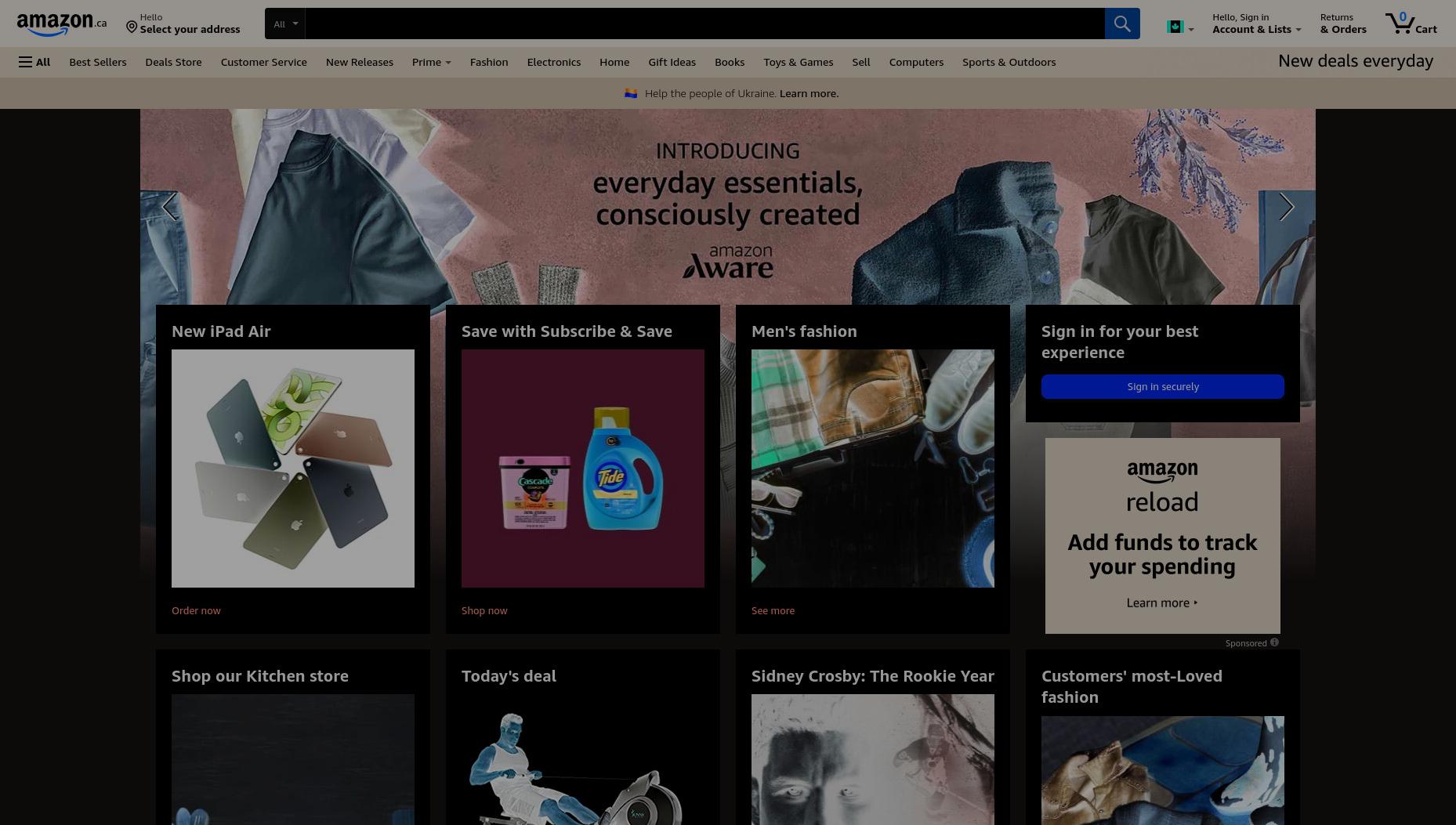Open the iPad Air product image
This screenshot has height=825, width=1456.
(293, 469)
